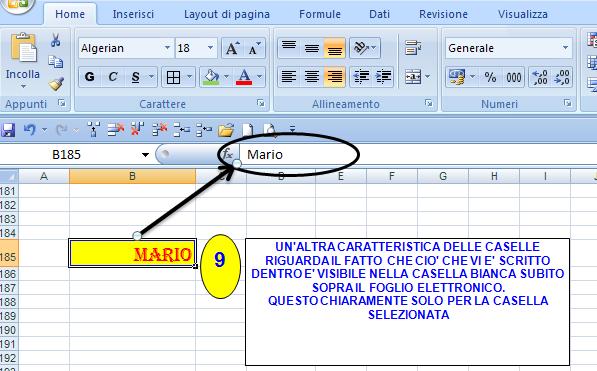The height and width of the screenshot is (371, 597).
Task: Apply currency accounting format icon
Action: click(x=457, y=77)
